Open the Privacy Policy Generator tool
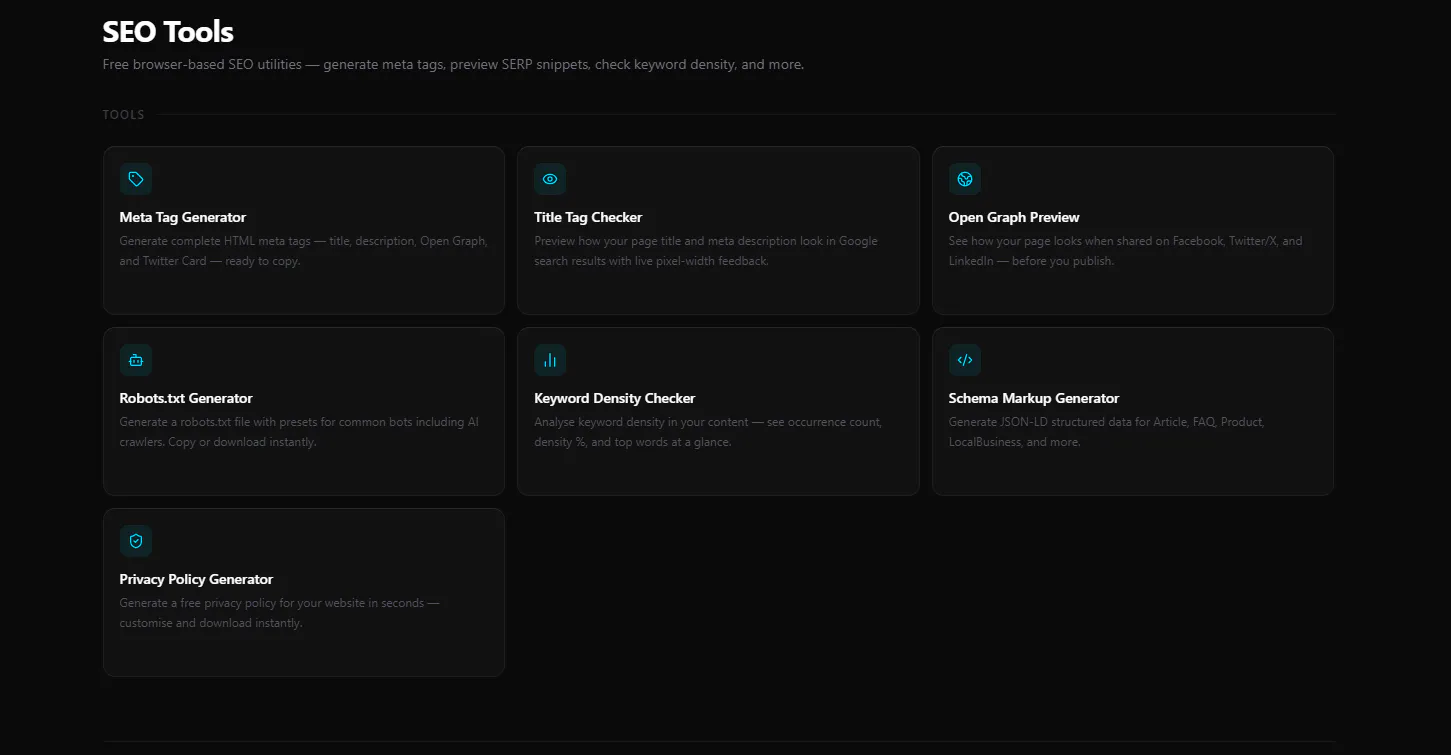 [x=304, y=592]
